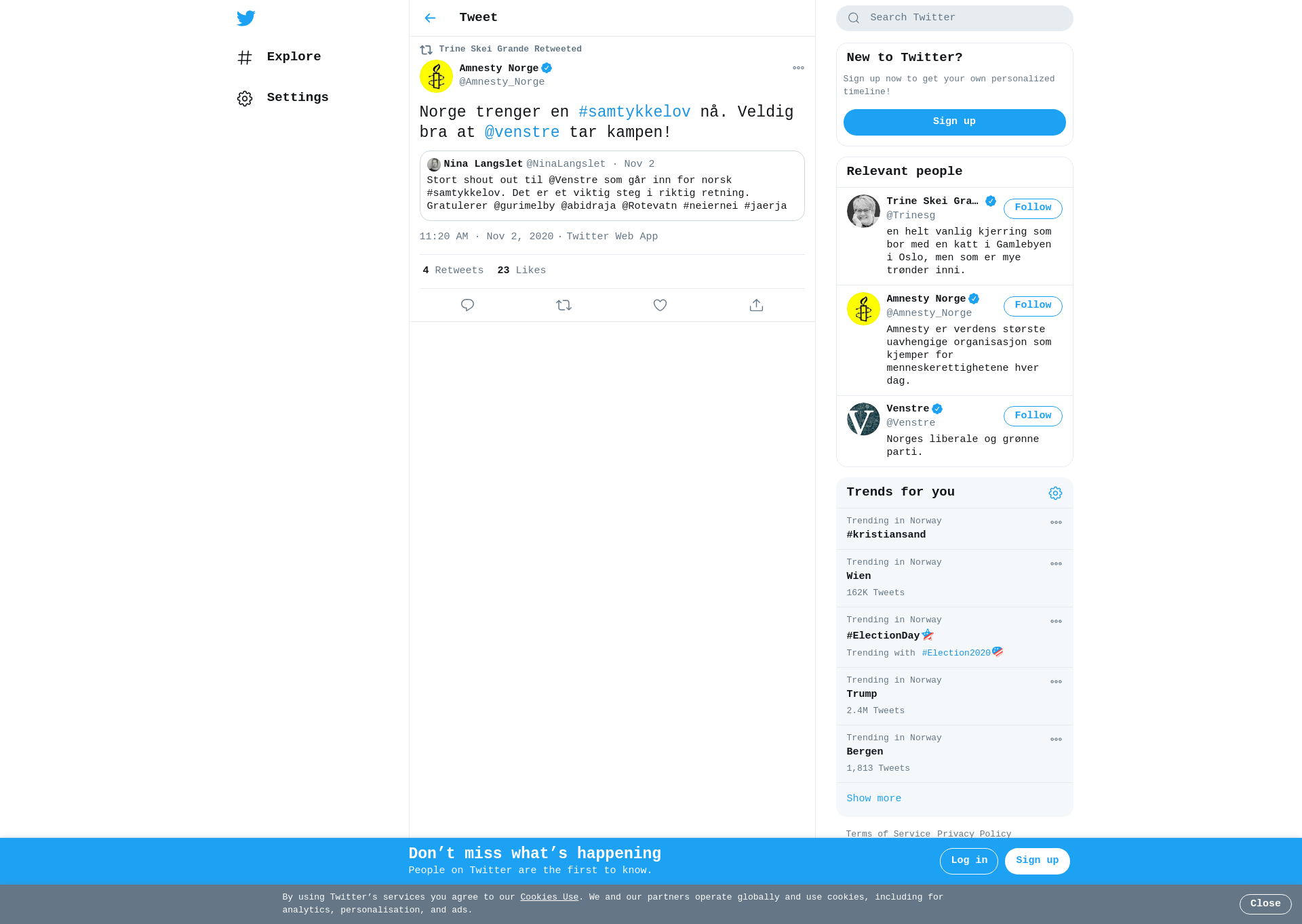Open Amnesty Norge avatar in the tweet
The image size is (1302, 924).
click(x=436, y=76)
